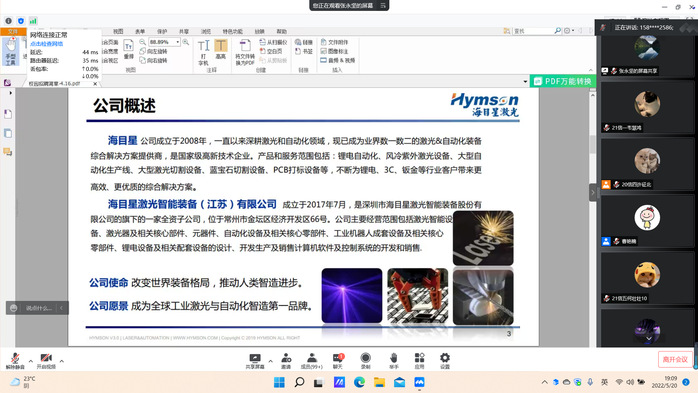The image size is (698, 393).
Task: Open the green network signal indicator
Action: (x=33, y=21)
